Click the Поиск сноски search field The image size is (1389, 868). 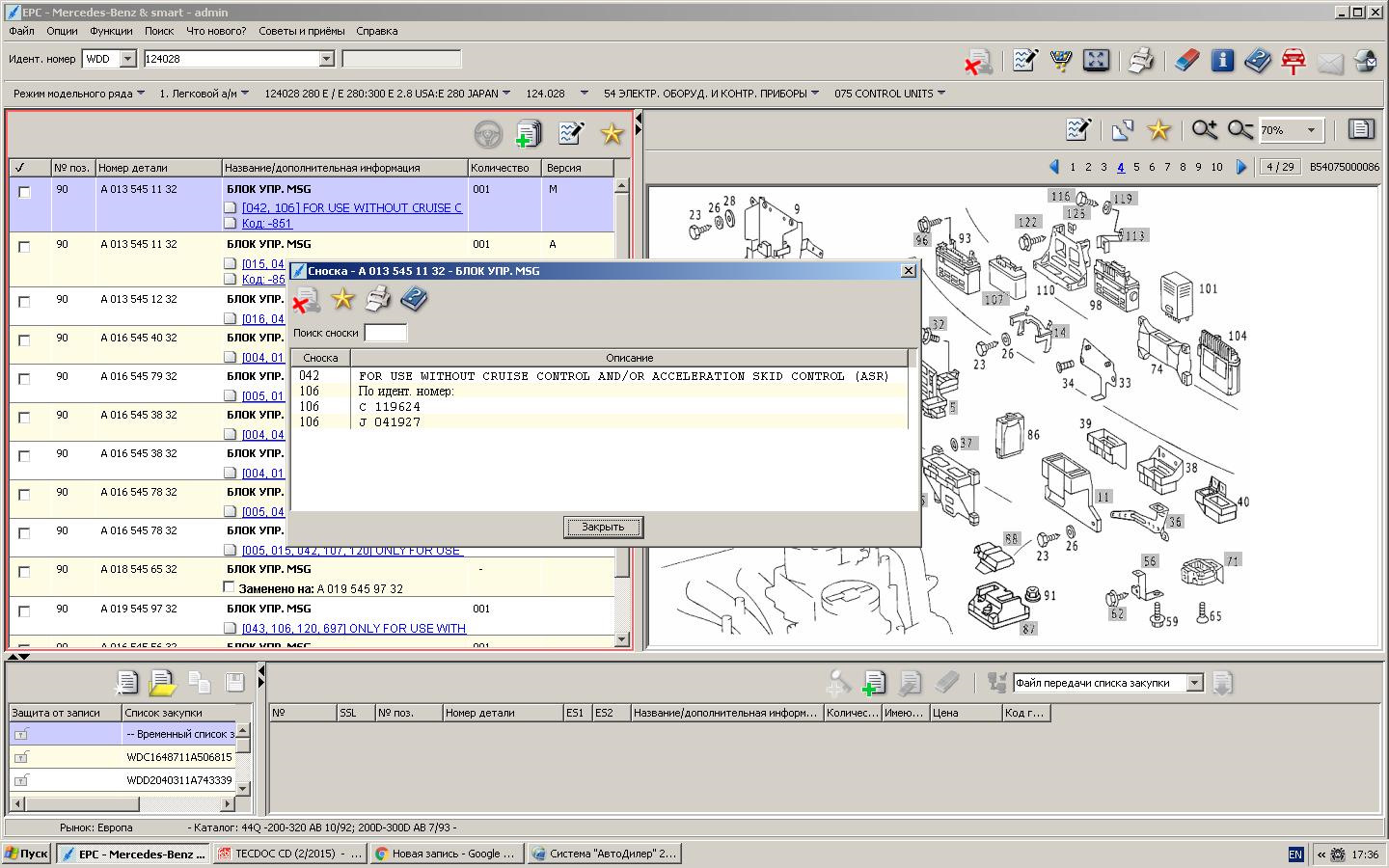pyautogui.click(x=385, y=333)
